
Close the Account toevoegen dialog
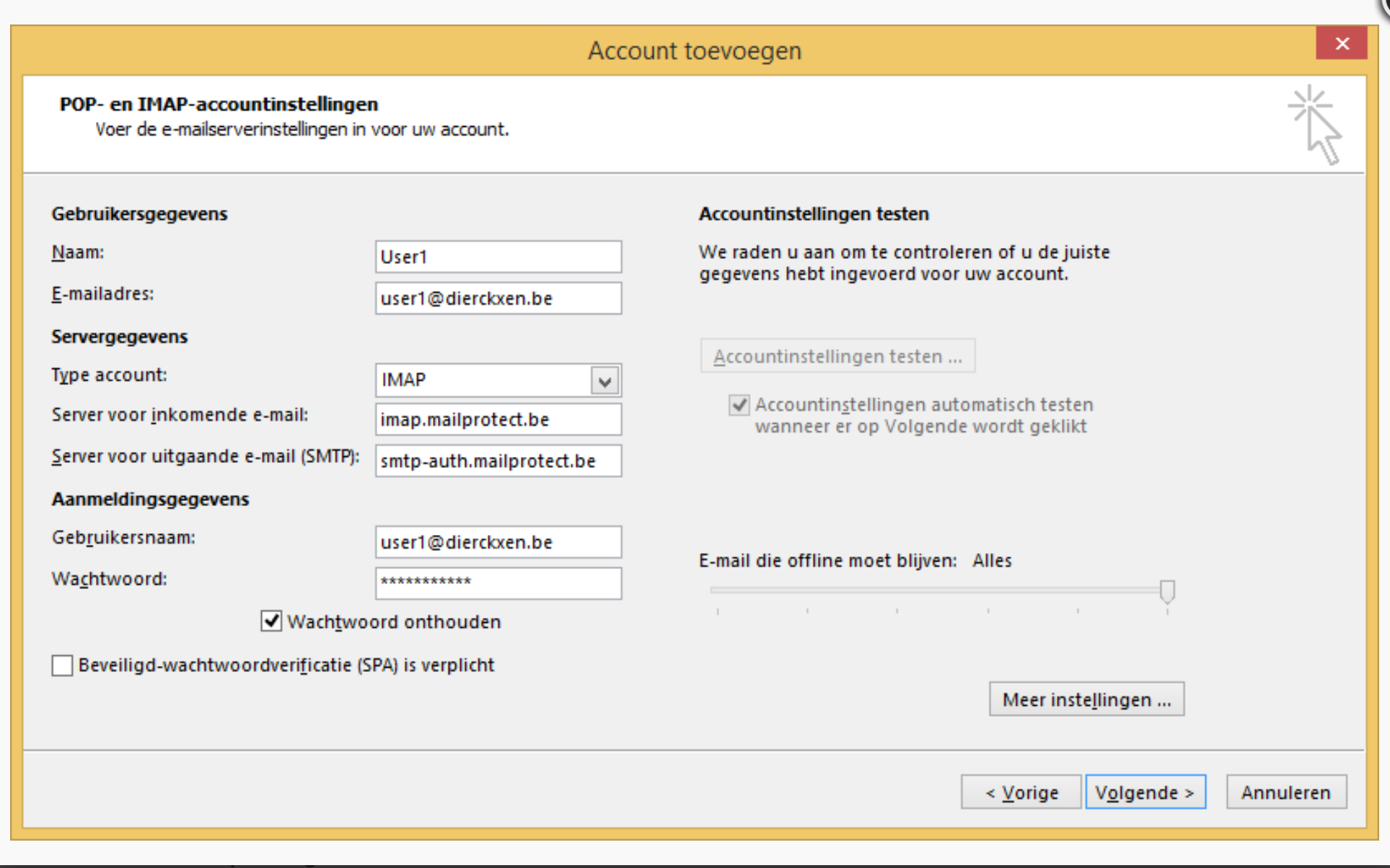[x=1342, y=43]
